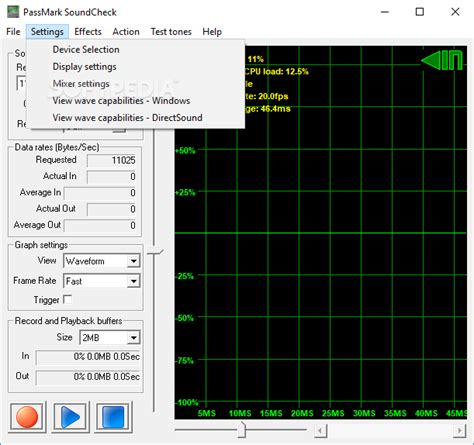The width and height of the screenshot is (474, 445).
Task: Click the Actual Out value field
Action: pos(112,209)
